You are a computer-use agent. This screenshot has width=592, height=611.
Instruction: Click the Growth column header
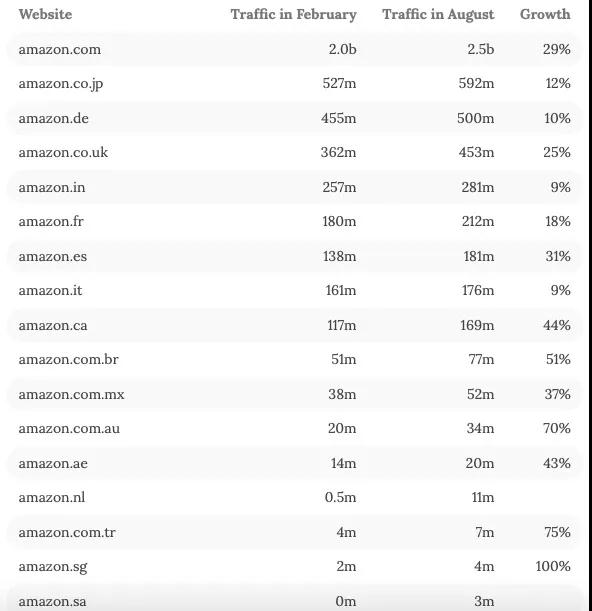tap(545, 14)
